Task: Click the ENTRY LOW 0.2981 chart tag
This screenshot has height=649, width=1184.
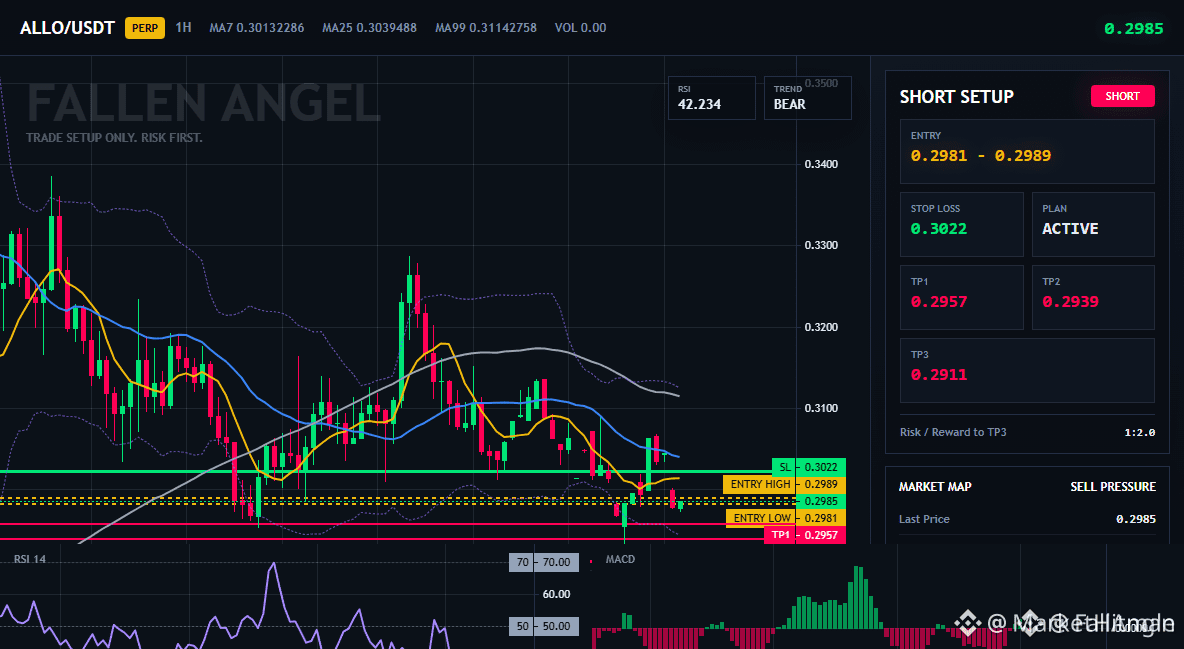Action: (786, 518)
